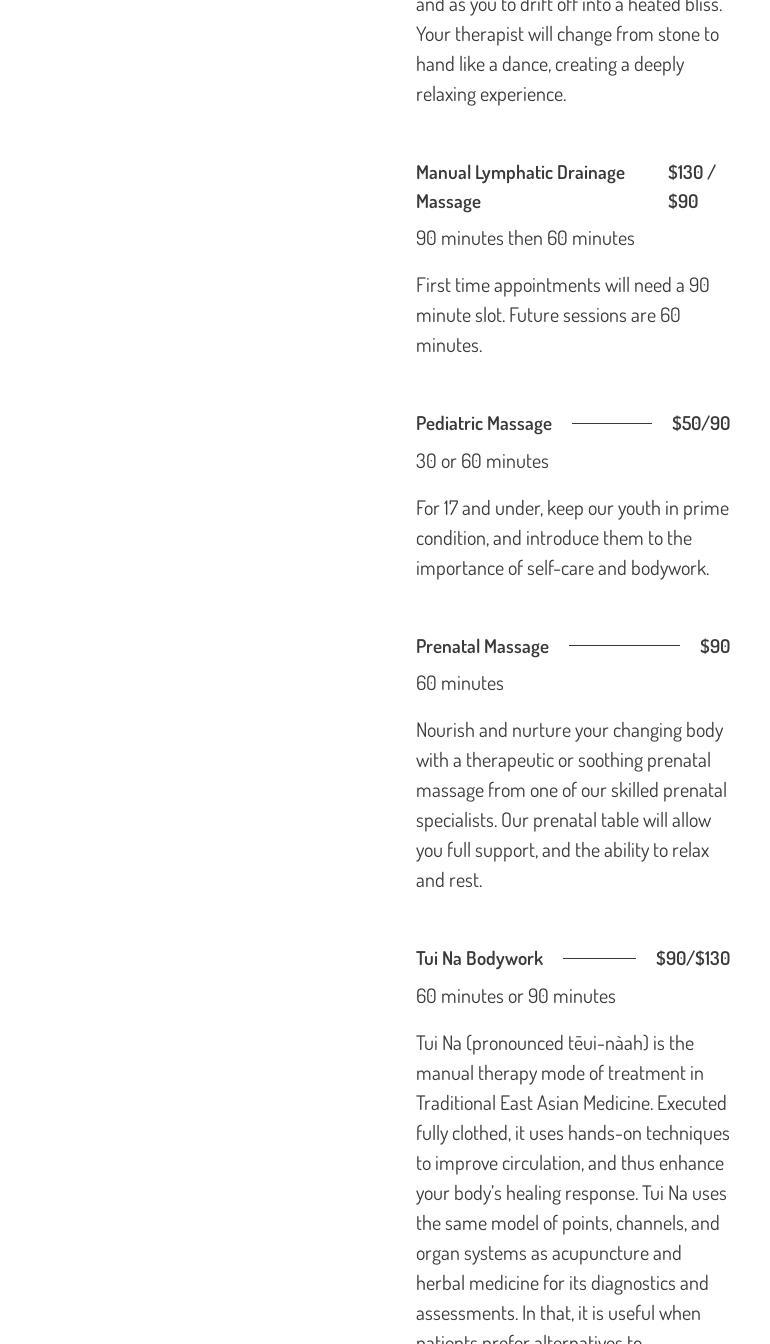
Task: Click the 'For 17 and under' description
Action: [572, 537]
